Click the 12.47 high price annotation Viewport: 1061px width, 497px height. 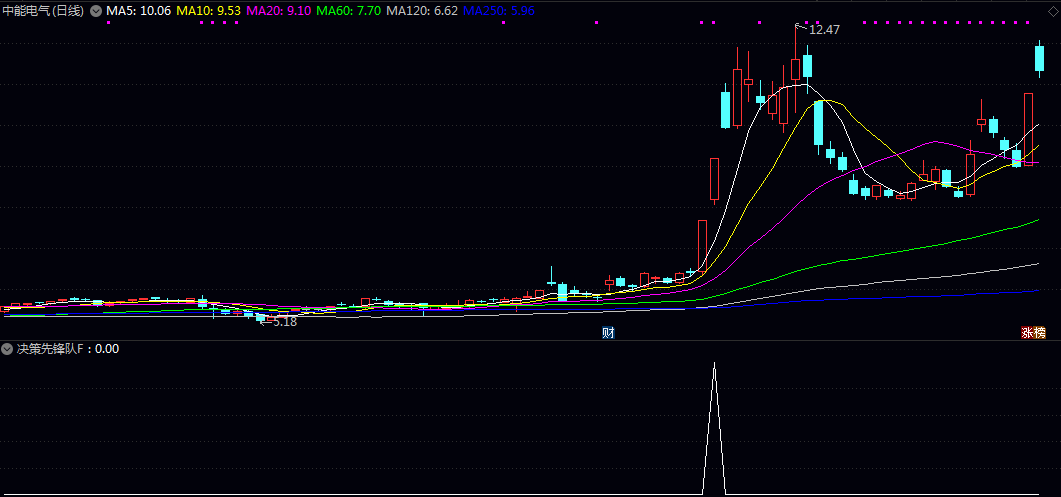823,30
